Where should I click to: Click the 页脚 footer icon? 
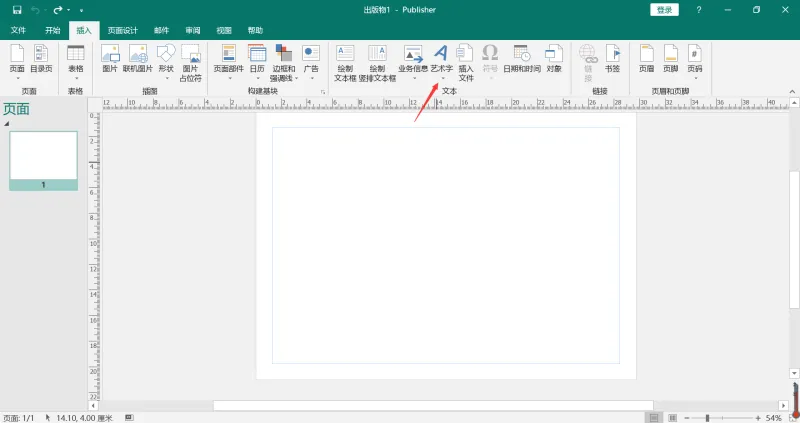click(x=670, y=59)
